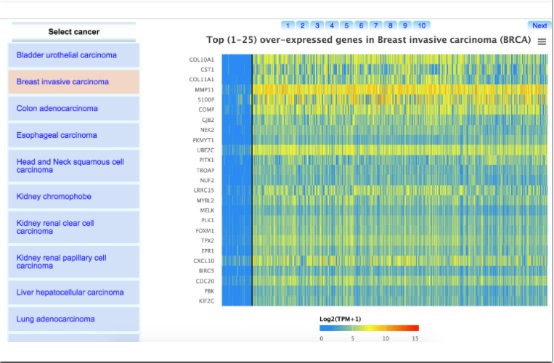Select Head and Neck squamous cell carcinoma
Viewport: 554px width, 363px height.
[74, 166]
